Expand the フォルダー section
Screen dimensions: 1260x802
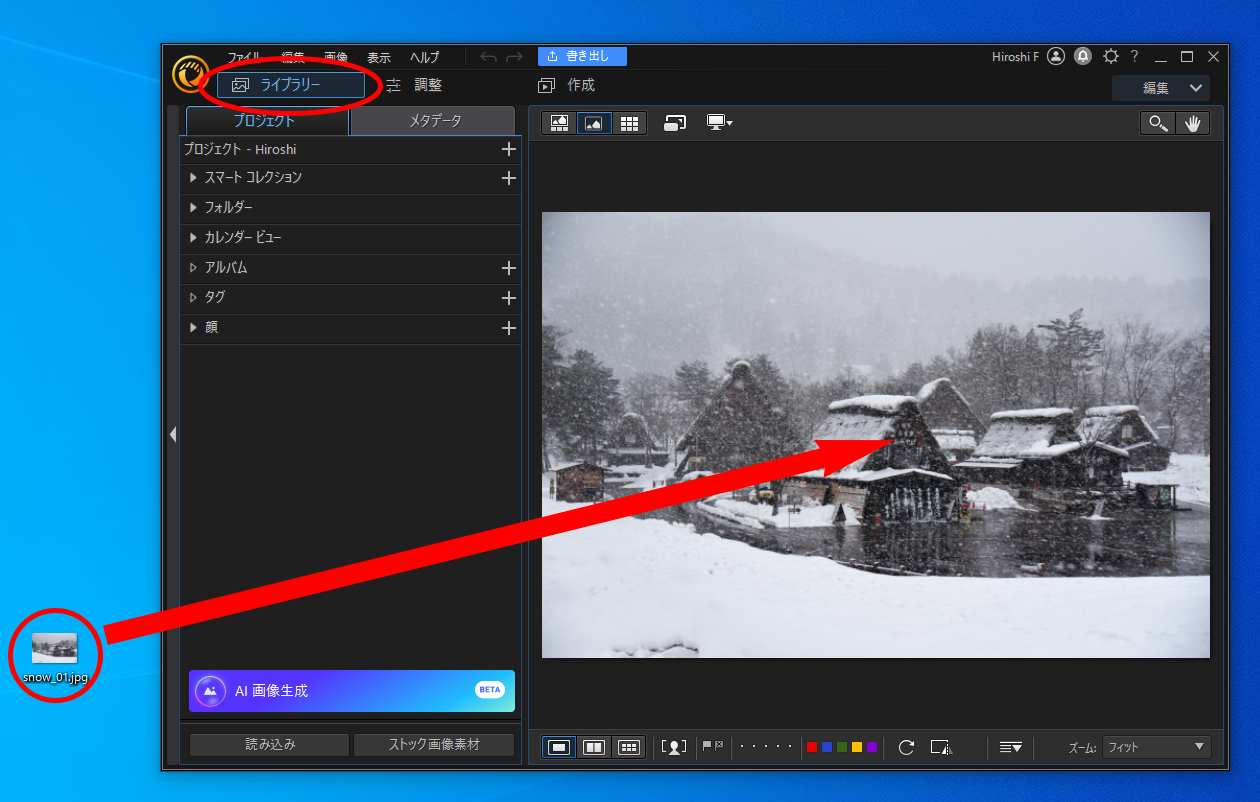point(194,208)
